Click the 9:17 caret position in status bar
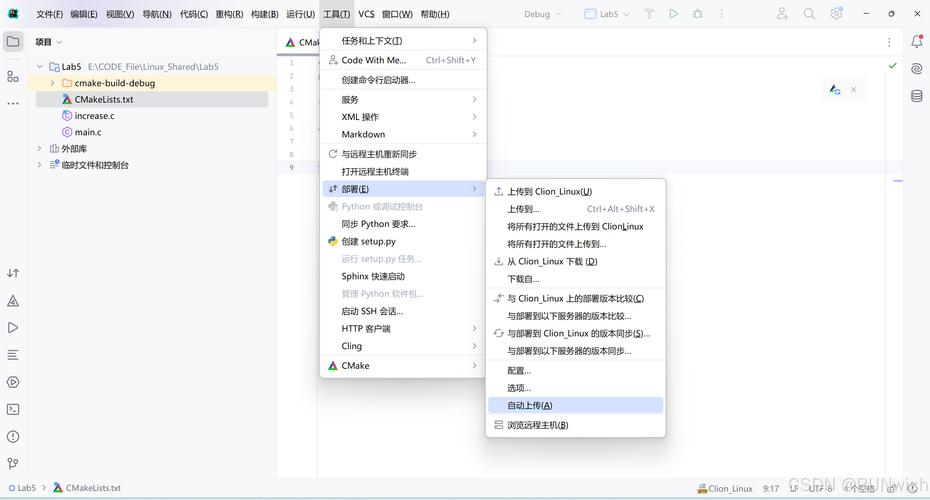 coord(770,489)
